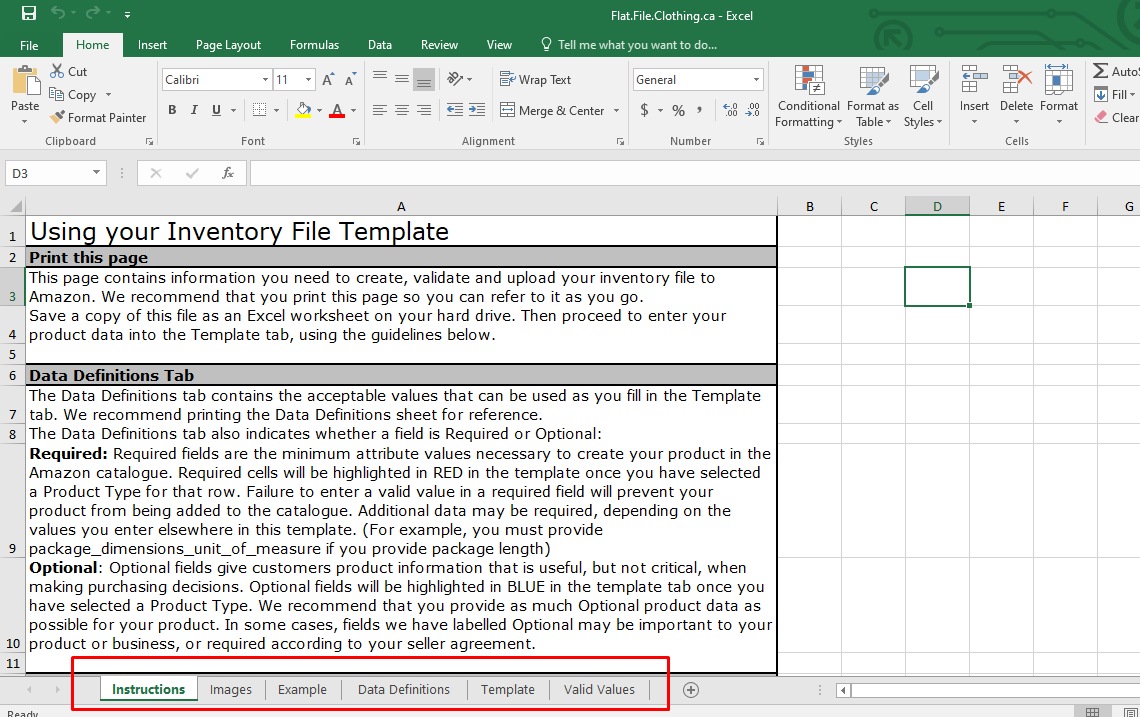This screenshot has height=717, width=1140.
Task: Click the Format Painter tool
Action: pyautogui.click(x=98, y=117)
